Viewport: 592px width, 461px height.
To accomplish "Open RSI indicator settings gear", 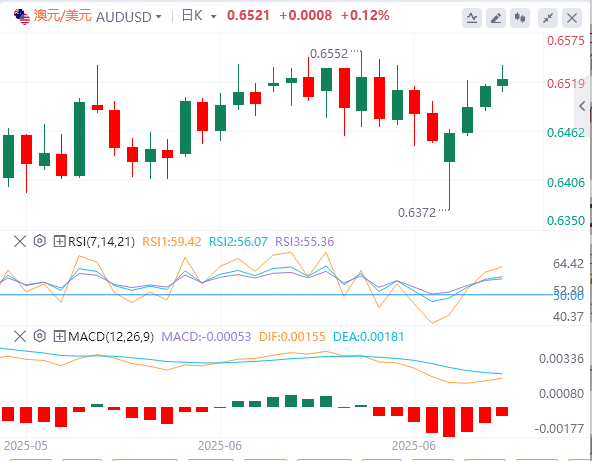I will point(40,241).
